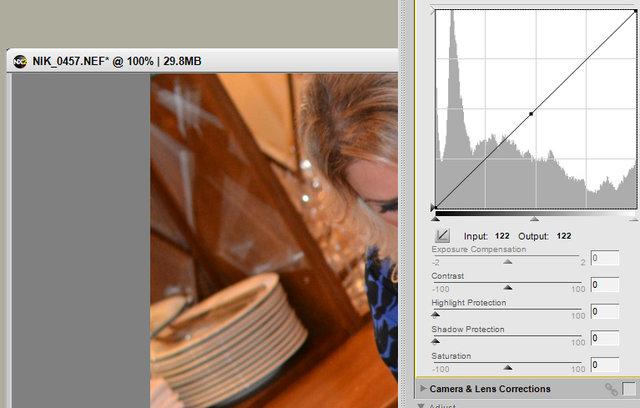640x408 pixels.
Task: Click the Shadow Protection value field
Action: 604,338
